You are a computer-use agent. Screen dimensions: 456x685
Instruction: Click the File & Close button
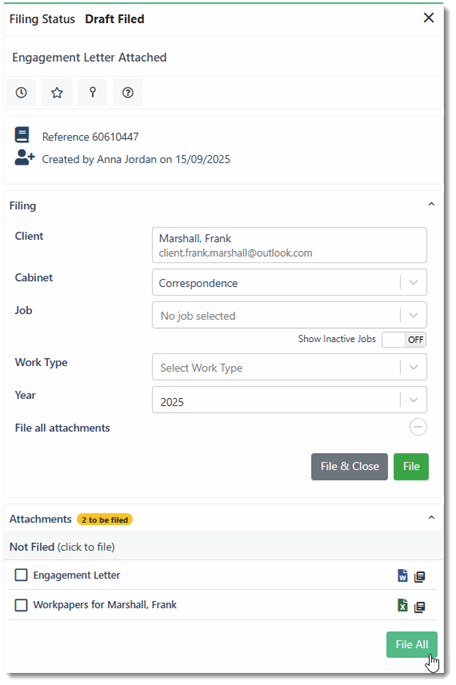(x=349, y=467)
